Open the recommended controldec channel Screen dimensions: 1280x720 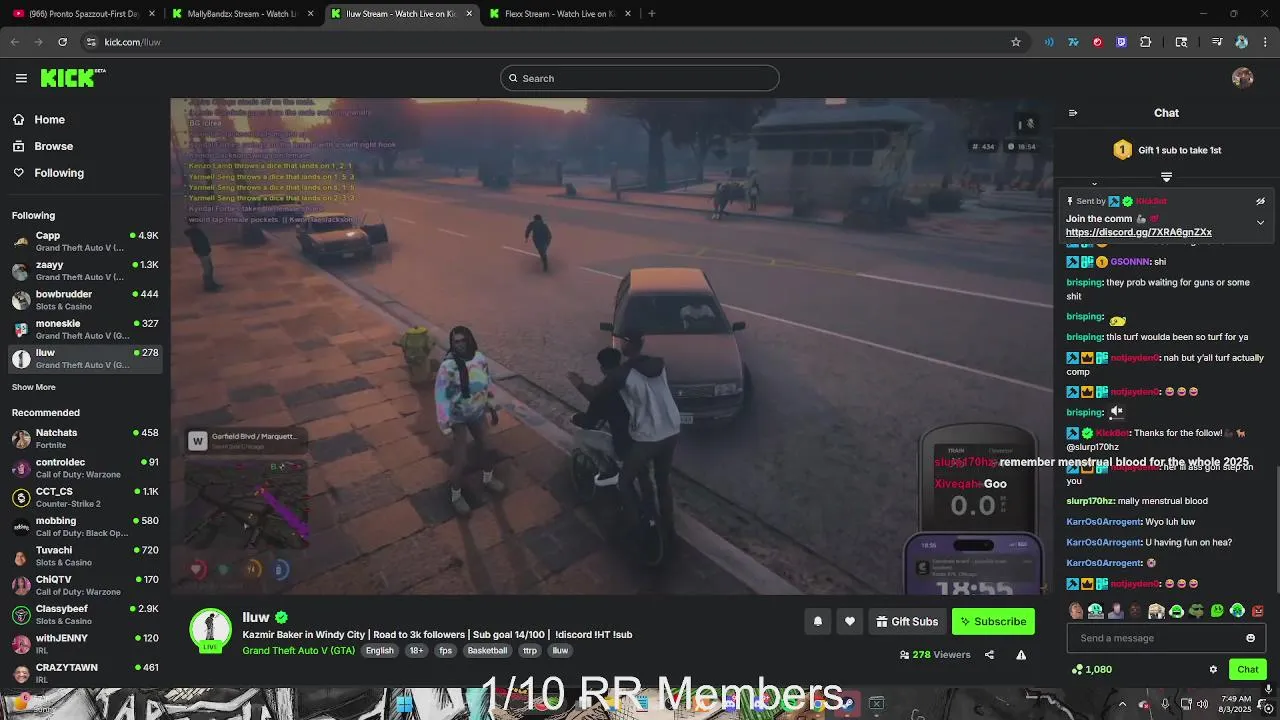coord(84,468)
